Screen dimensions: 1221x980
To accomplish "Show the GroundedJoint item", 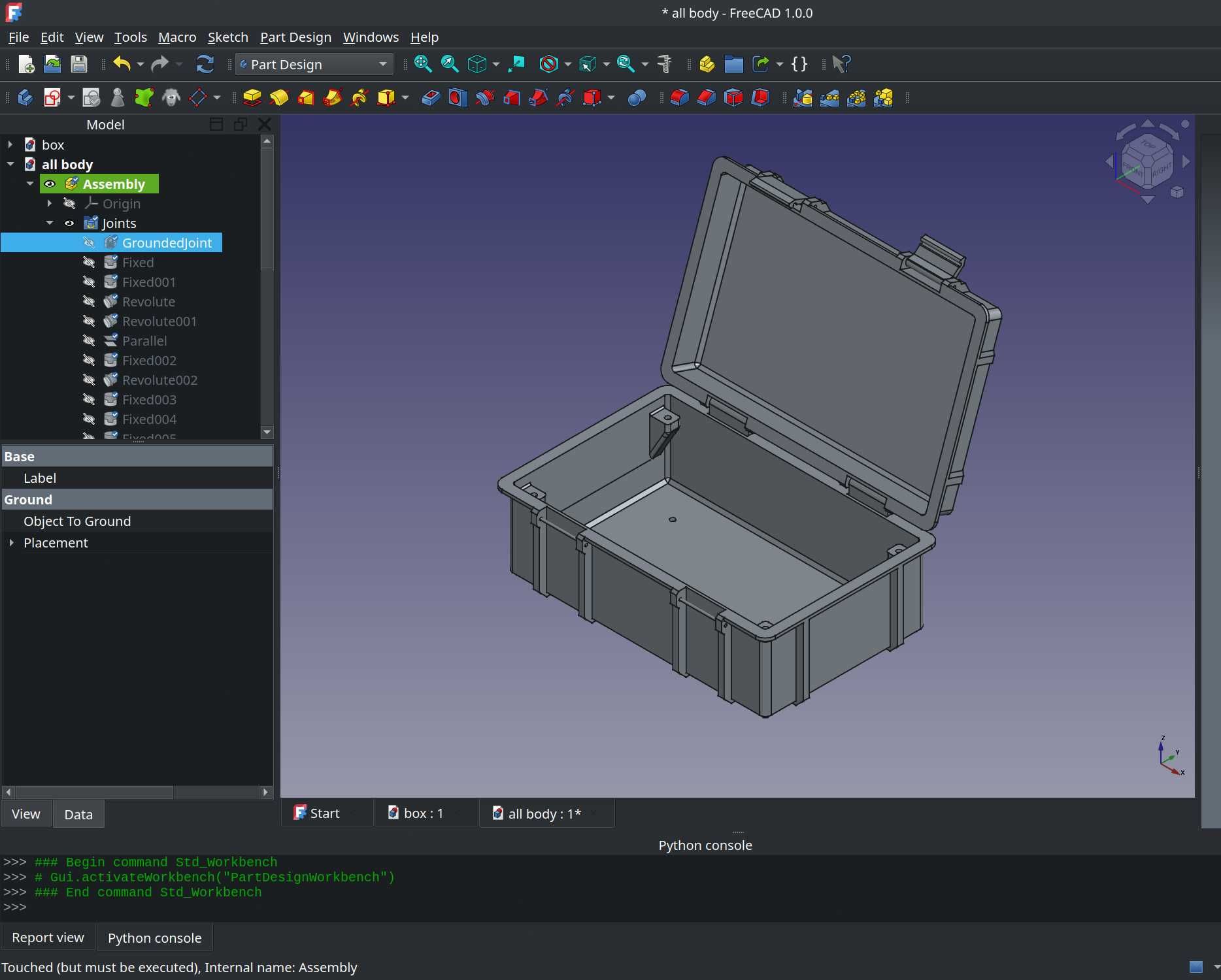I will coord(89,243).
